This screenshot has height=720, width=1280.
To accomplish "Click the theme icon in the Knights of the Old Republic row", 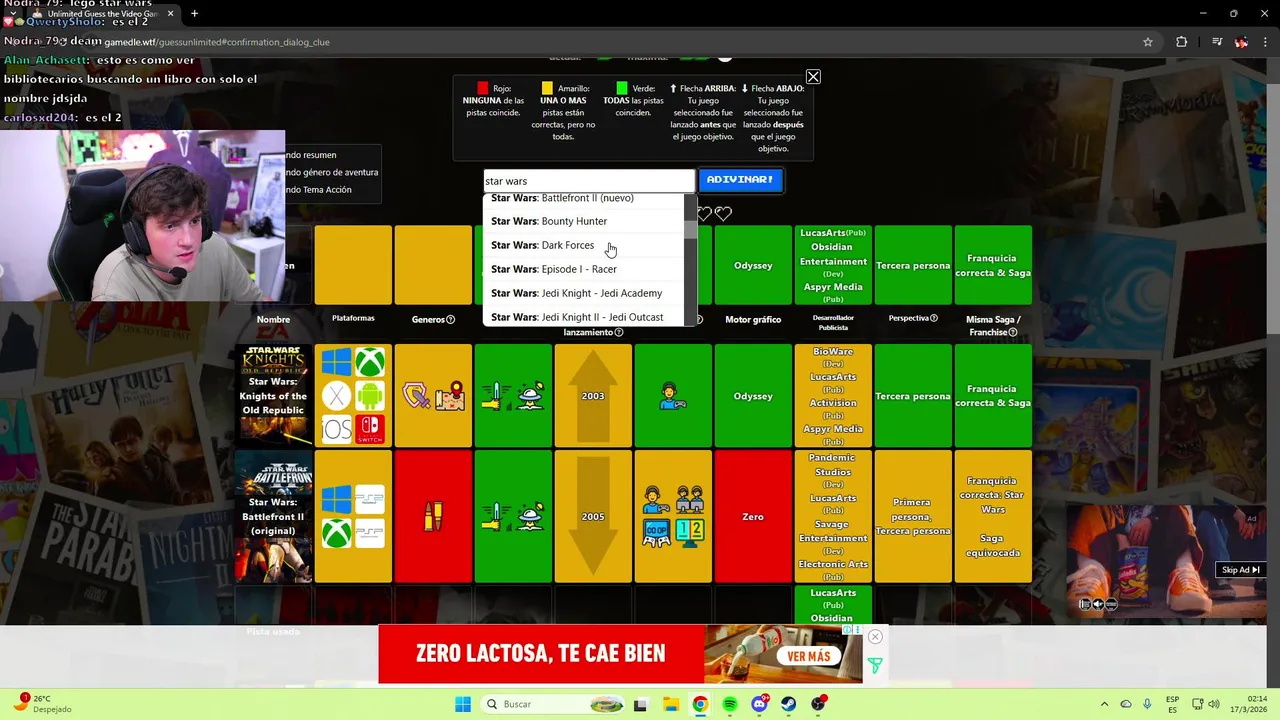I will pos(513,396).
